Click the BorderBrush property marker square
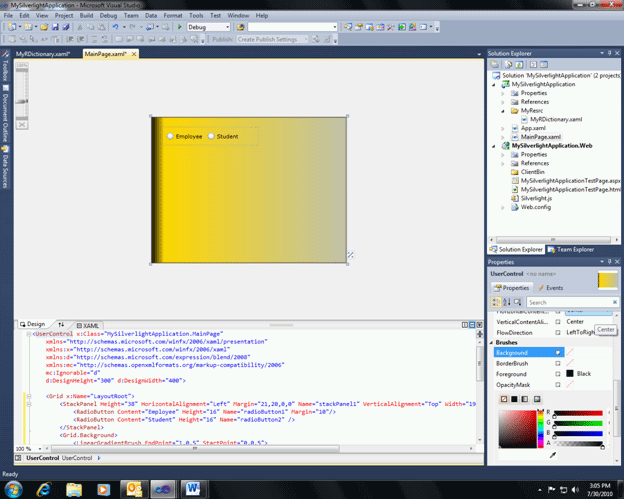Image resolution: width=624 pixels, height=499 pixels. (558, 363)
